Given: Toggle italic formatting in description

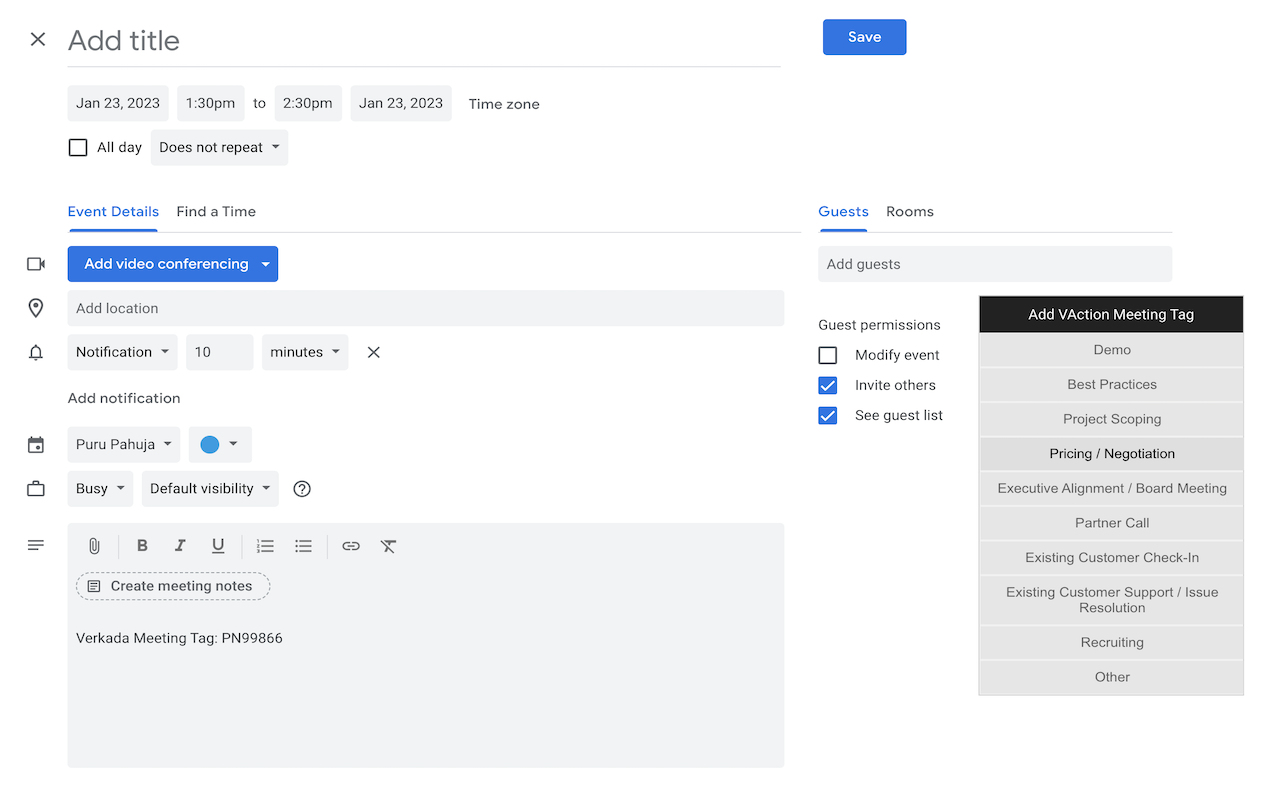Looking at the screenshot, I should [180, 546].
